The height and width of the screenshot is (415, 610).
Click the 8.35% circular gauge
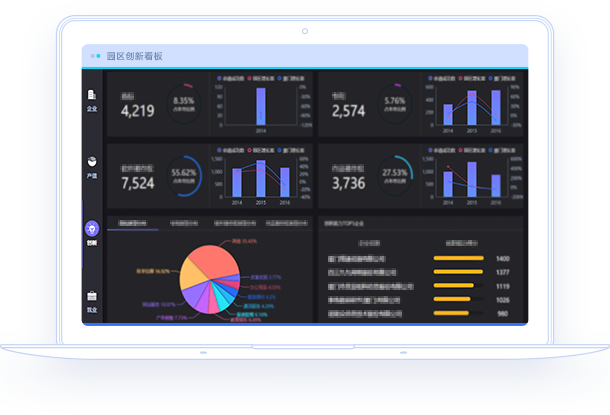pos(184,103)
